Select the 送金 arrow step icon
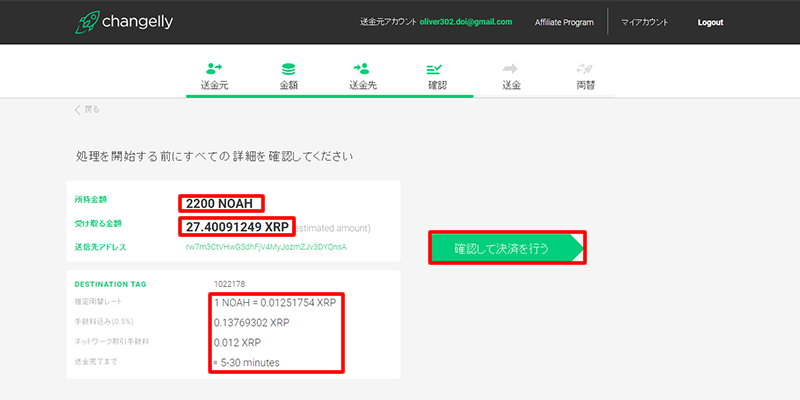 510,68
